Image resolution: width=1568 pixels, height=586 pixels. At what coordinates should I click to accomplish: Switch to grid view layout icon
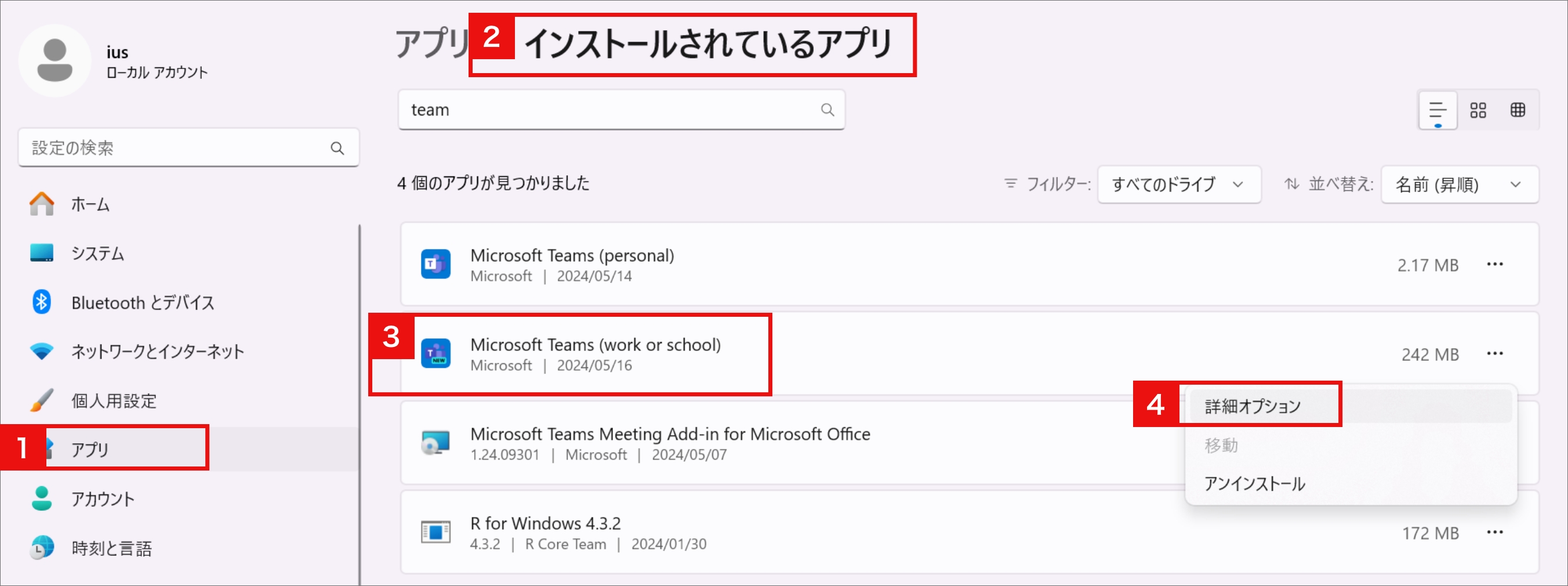tap(1478, 110)
